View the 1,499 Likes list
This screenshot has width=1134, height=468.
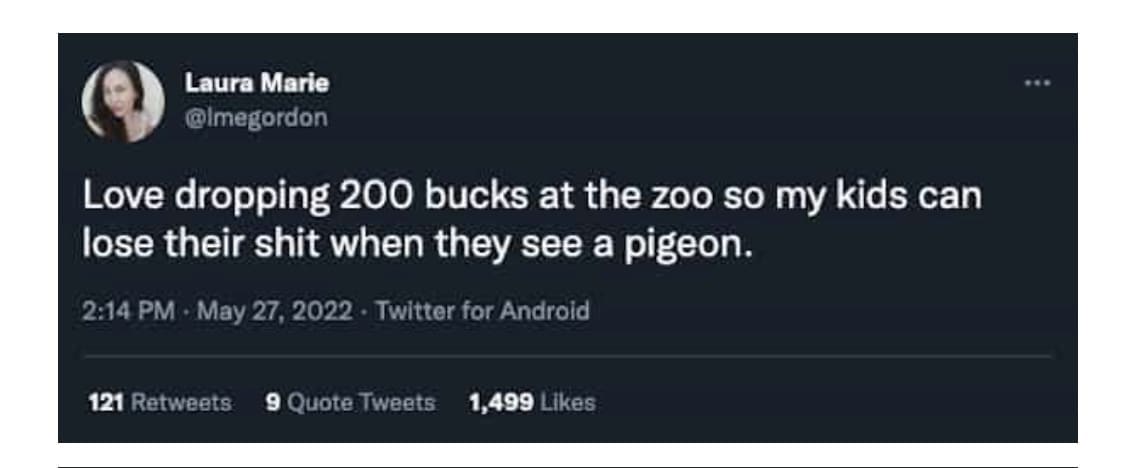point(531,403)
